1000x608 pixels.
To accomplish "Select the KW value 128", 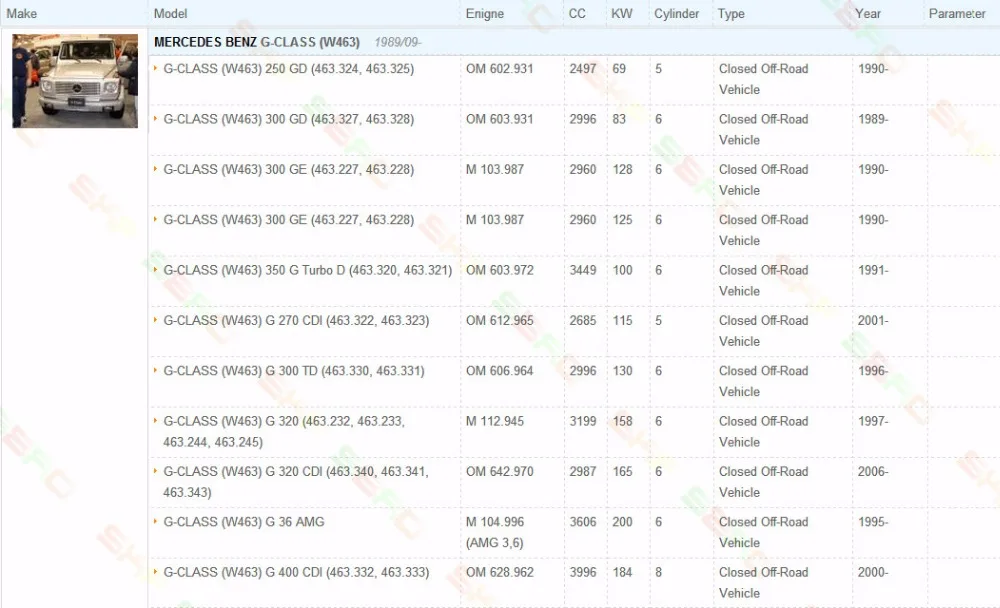I will pyautogui.click(x=622, y=169).
